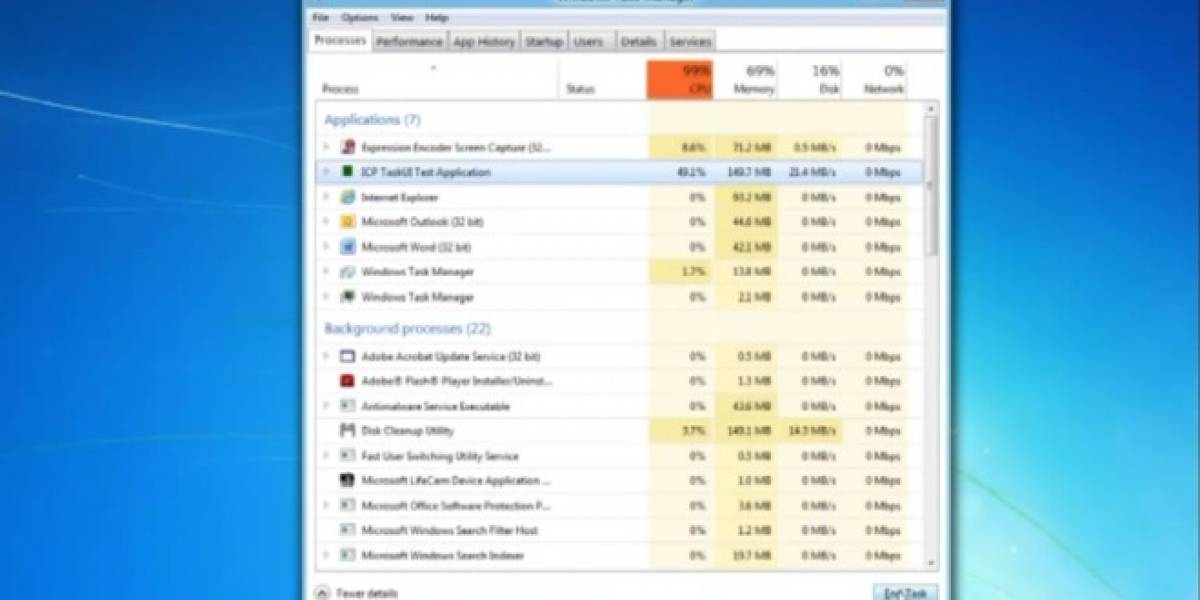This screenshot has height=600, width=1200.
Task: Click the Microsoft LifeCam Device Application icon
Action: point(348,481)
